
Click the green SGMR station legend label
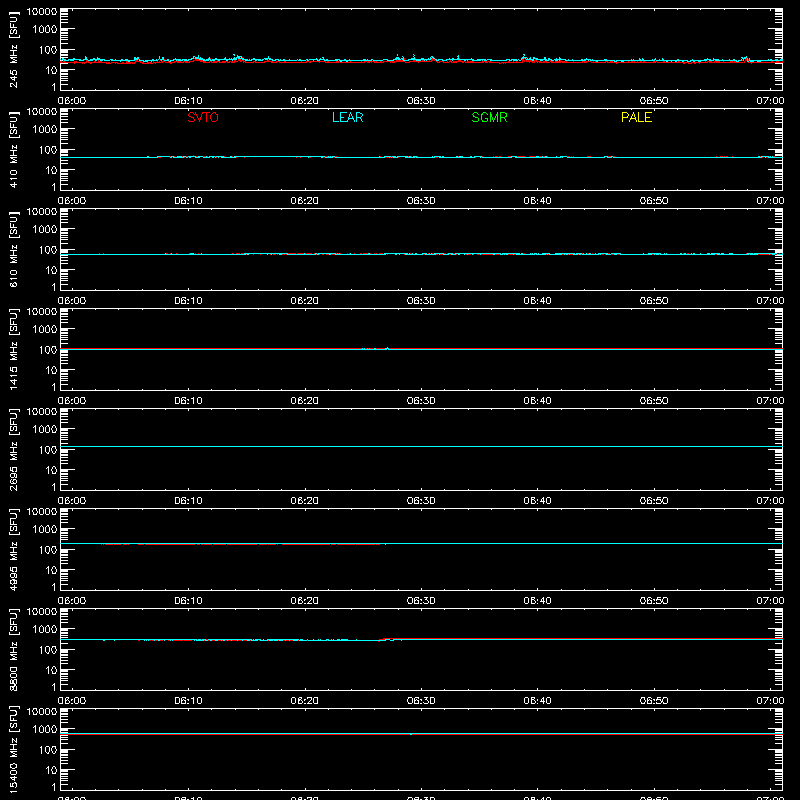[489, 117]
